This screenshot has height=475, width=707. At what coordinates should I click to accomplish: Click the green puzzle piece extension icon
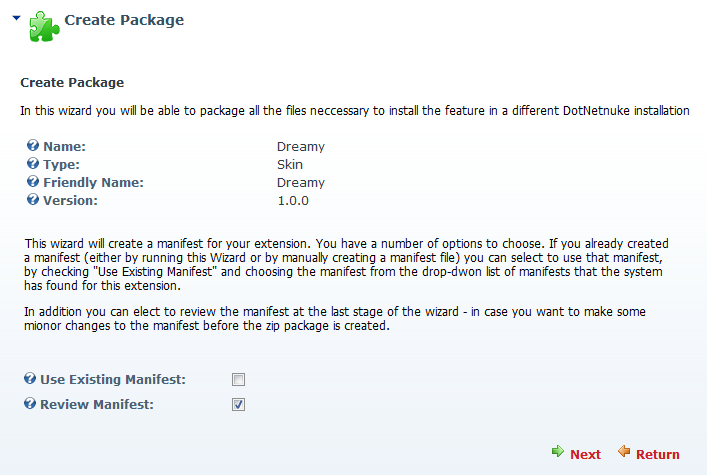pyautogui.click(x=44, y=27)
